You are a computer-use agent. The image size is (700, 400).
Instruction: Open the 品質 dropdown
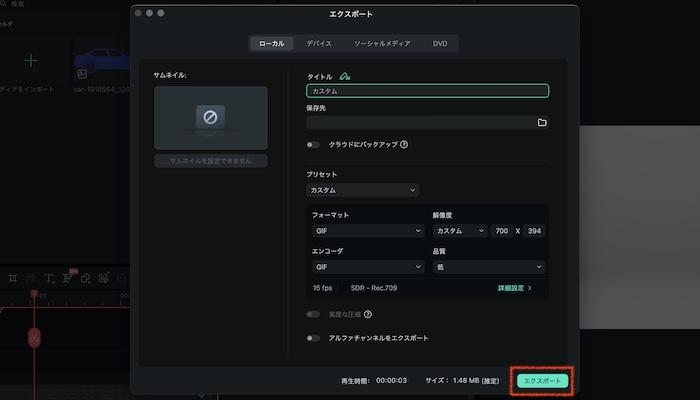(489, 267)
